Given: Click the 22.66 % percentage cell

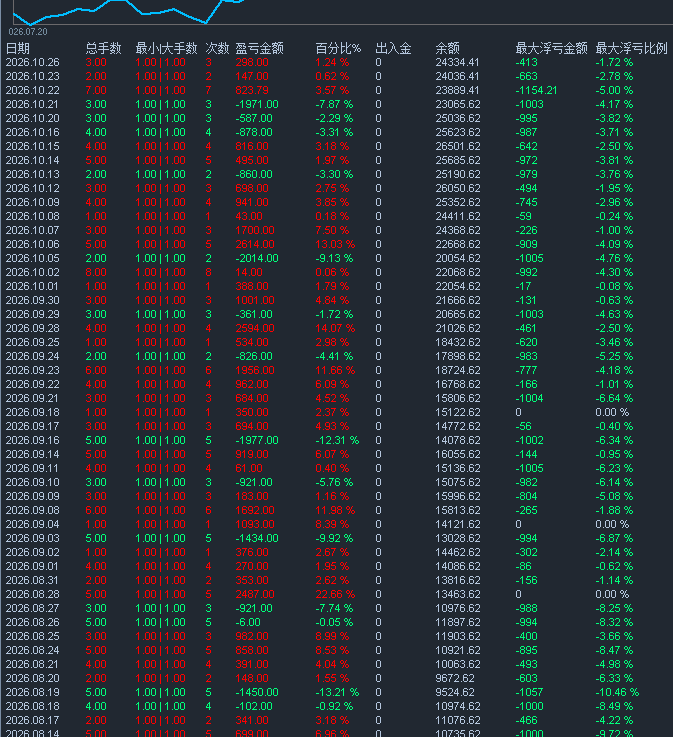Looking at the screenshot, I should click(335, 594).
